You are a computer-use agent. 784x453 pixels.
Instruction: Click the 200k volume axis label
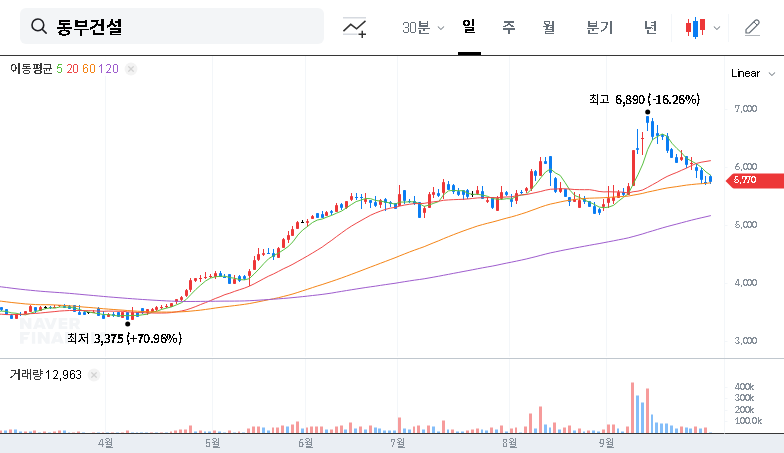744,410
